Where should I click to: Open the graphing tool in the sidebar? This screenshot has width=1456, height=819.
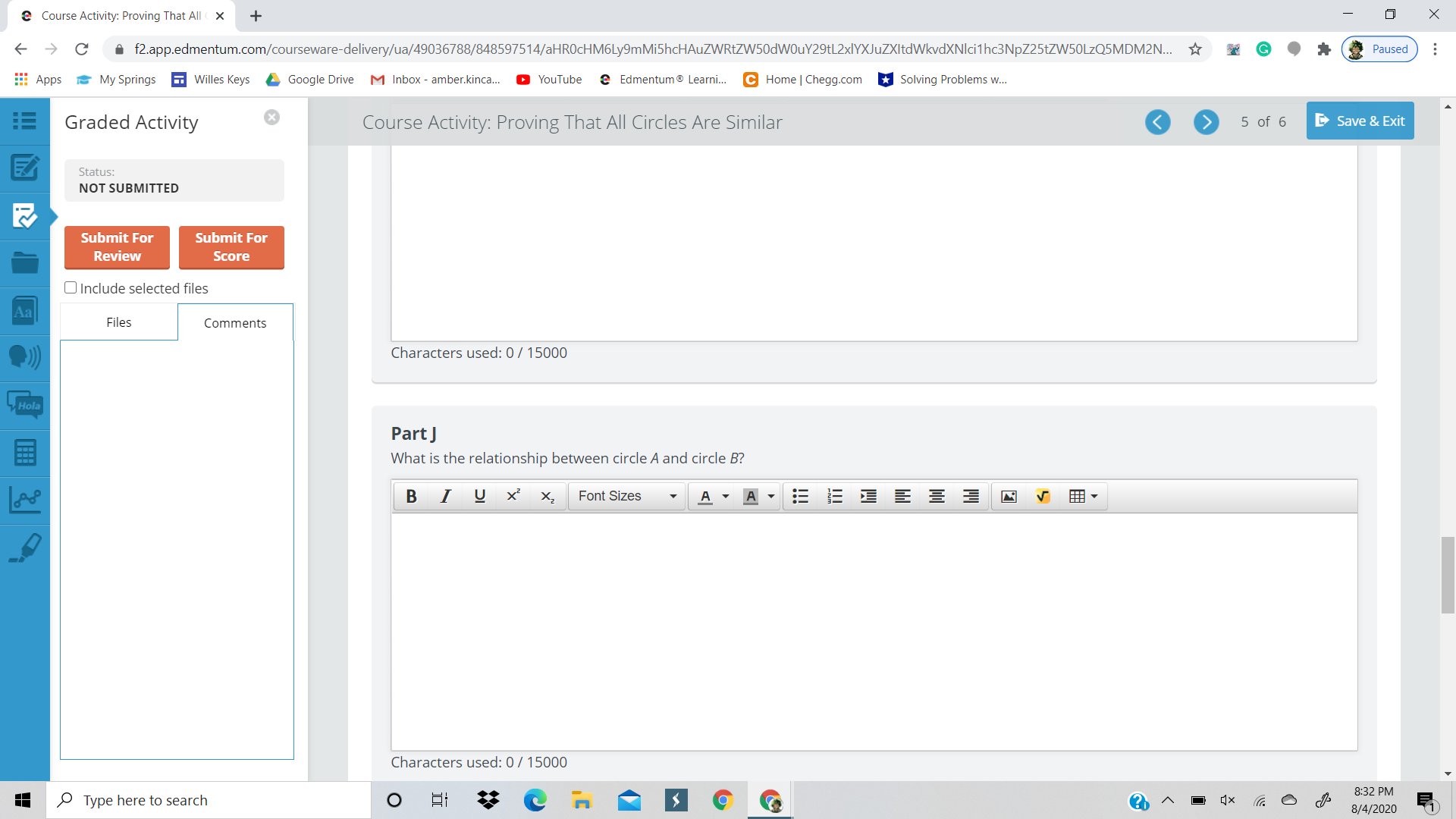pyautogui.click(x=25, y=500)
